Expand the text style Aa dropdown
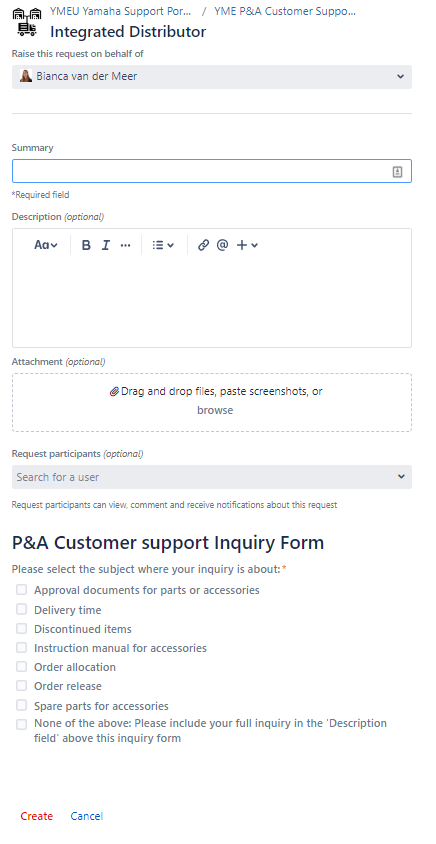 [x=46, y=245]
